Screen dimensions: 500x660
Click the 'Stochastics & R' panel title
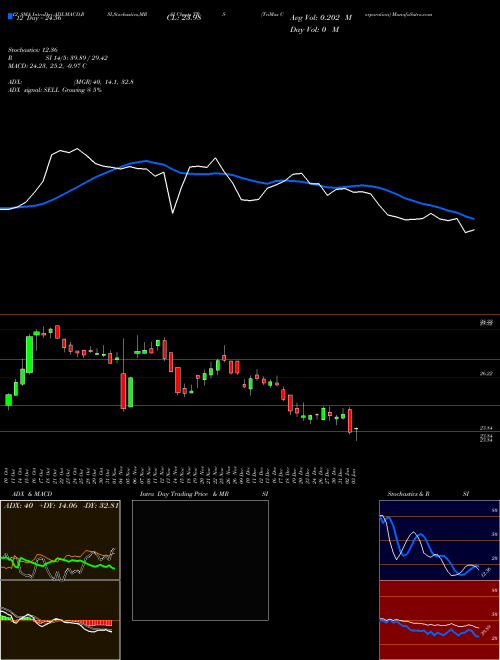coord(408,494)
